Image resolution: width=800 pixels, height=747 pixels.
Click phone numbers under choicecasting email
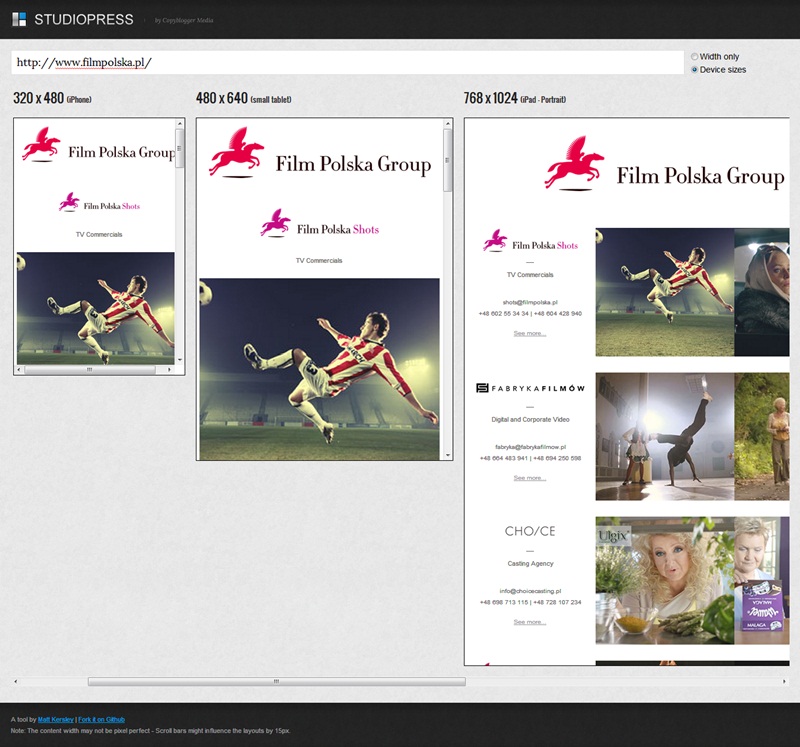click(x=530, y=603)
